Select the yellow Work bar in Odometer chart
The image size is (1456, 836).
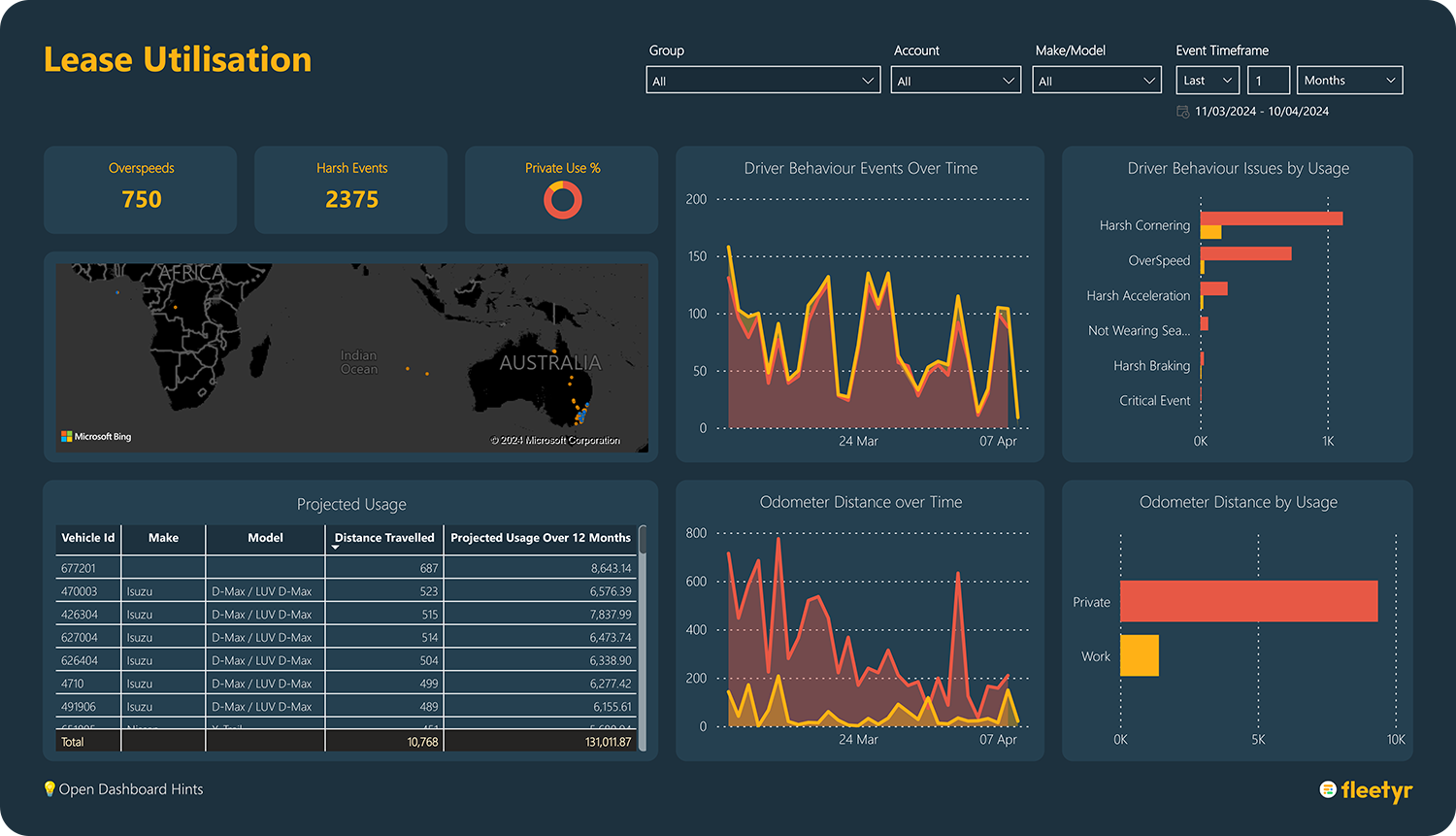tap(1139, 655)
